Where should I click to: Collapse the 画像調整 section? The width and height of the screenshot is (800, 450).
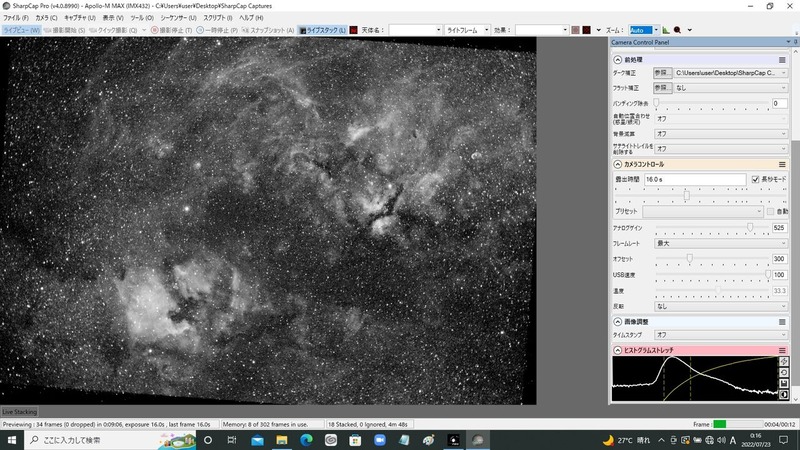pos(617,322)
